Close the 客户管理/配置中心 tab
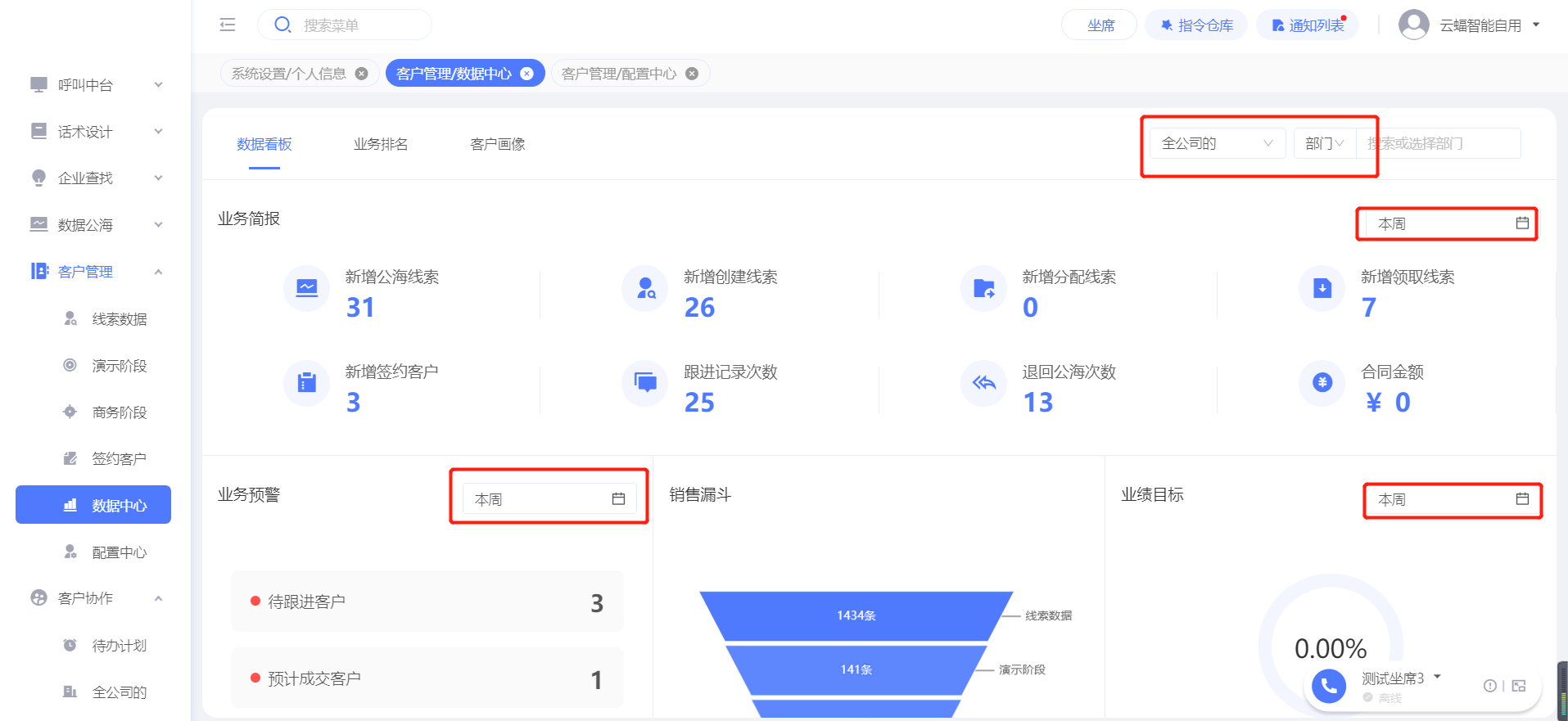Image resolution: width=1568 pixels, height=721 pixels. 692,74
